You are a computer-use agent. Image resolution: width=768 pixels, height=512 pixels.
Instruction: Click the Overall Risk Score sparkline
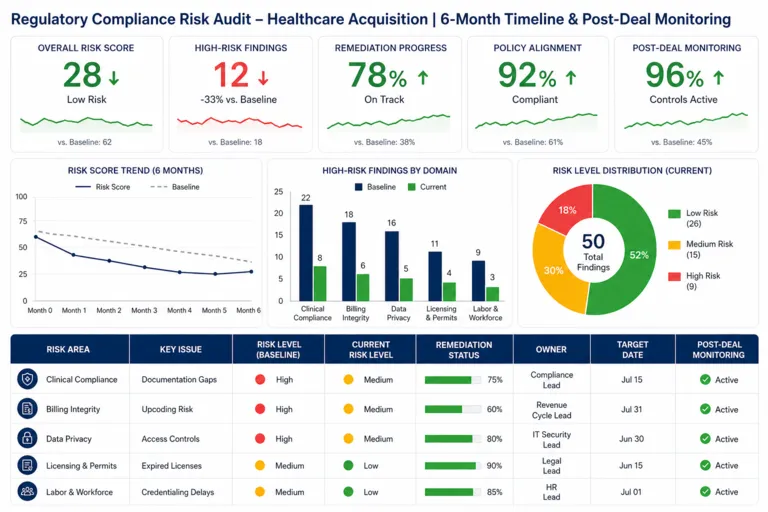click(86, 122)
